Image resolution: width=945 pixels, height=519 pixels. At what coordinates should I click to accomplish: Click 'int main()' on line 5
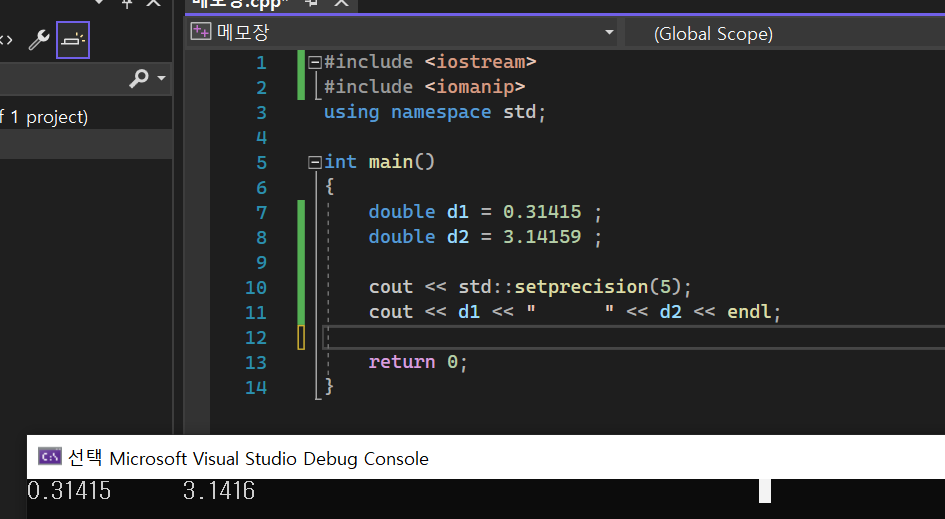click(379, 162)
